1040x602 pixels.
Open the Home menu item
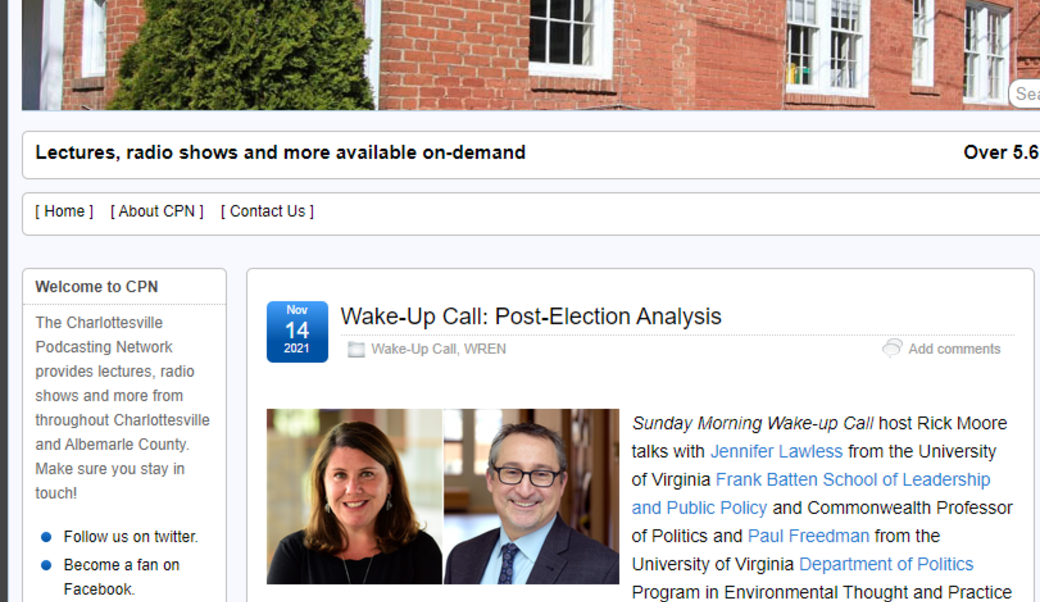pyautogui.click(x=64, y=211)
